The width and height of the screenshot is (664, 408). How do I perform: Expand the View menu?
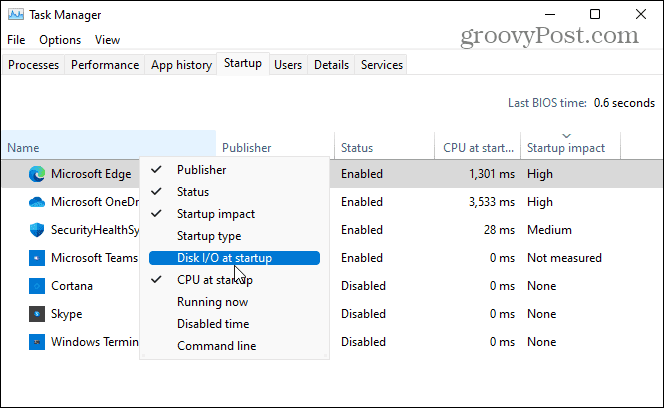tap(107, 40)
